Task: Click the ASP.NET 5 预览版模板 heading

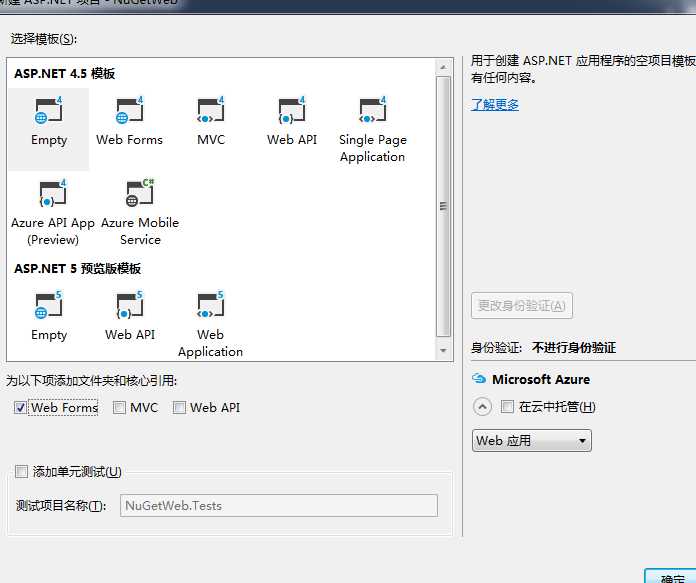Action: point(78,268)
